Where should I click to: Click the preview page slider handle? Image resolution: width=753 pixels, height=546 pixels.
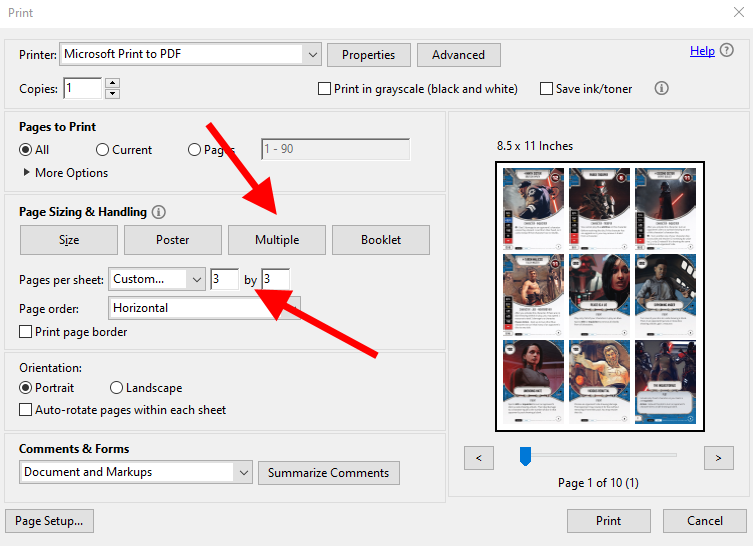525,456
